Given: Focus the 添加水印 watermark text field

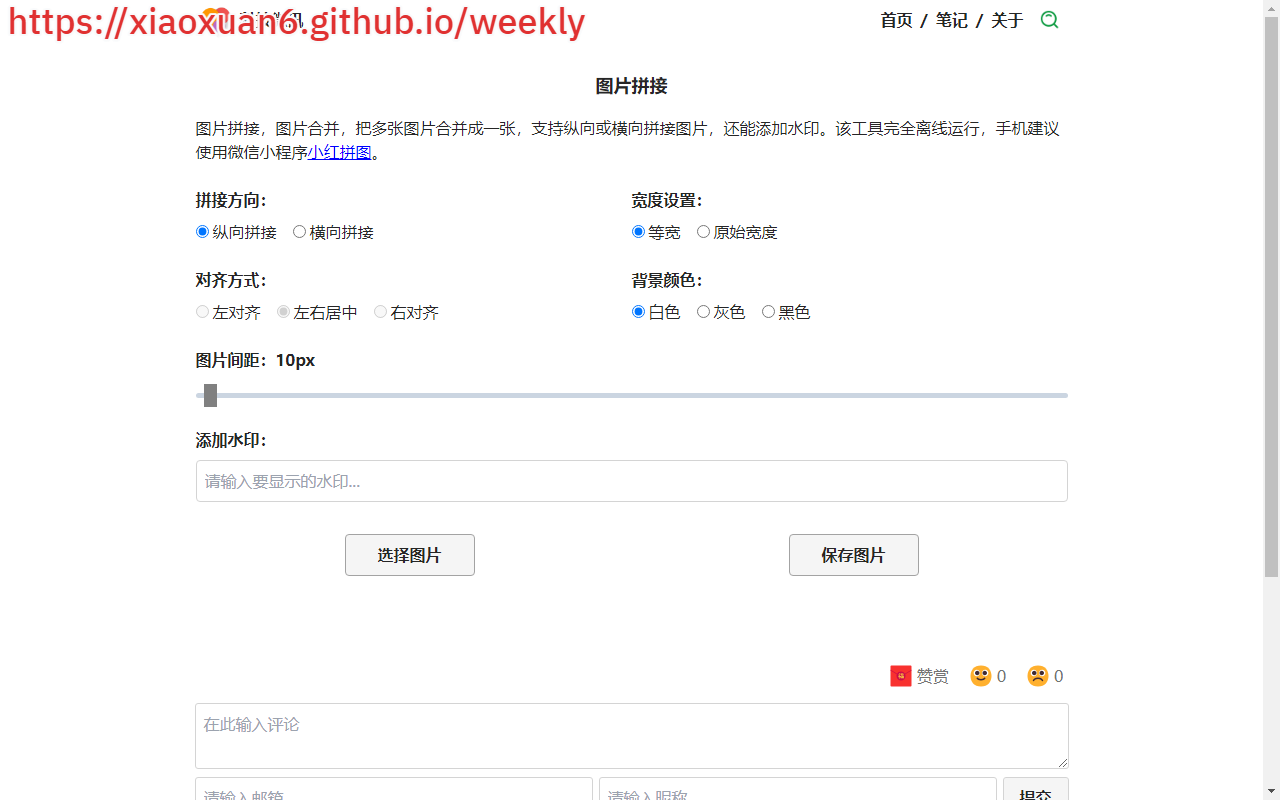Looking at the screenshot, I should 631,481.
